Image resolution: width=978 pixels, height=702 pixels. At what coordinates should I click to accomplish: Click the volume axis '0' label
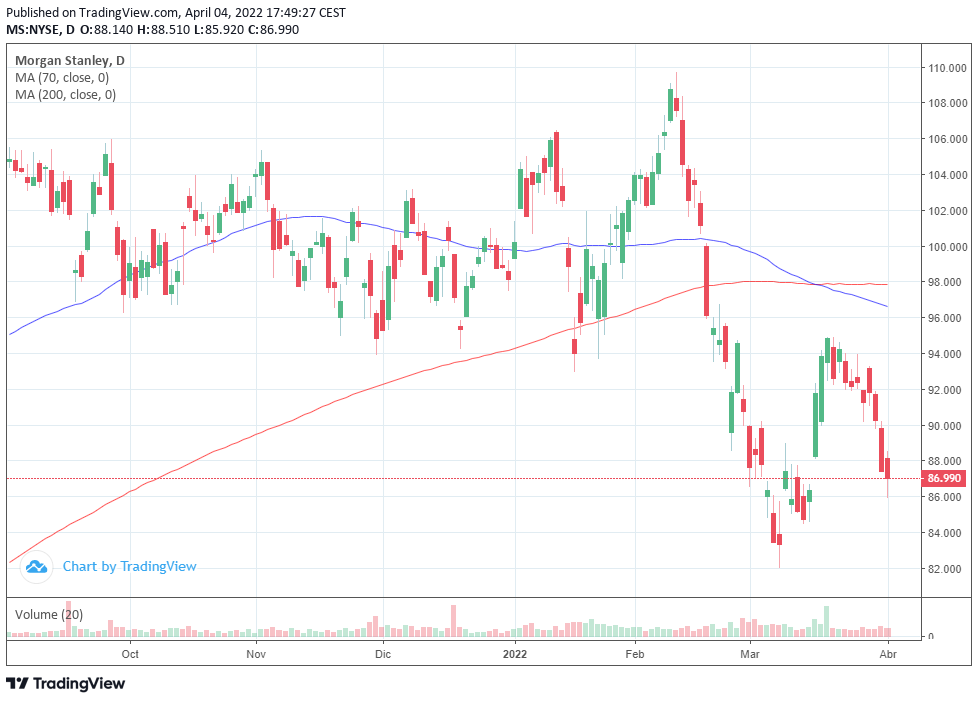931,636
